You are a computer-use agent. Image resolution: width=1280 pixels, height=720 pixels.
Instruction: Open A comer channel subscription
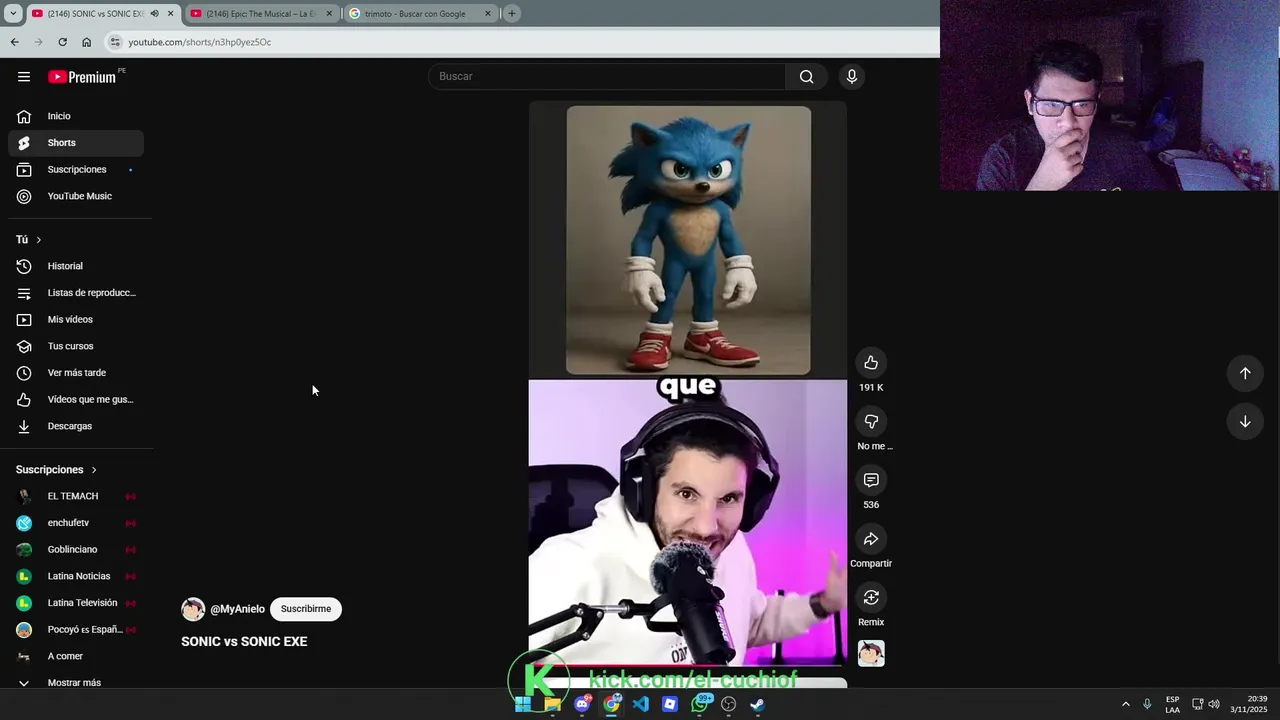[x=76, y=656]
